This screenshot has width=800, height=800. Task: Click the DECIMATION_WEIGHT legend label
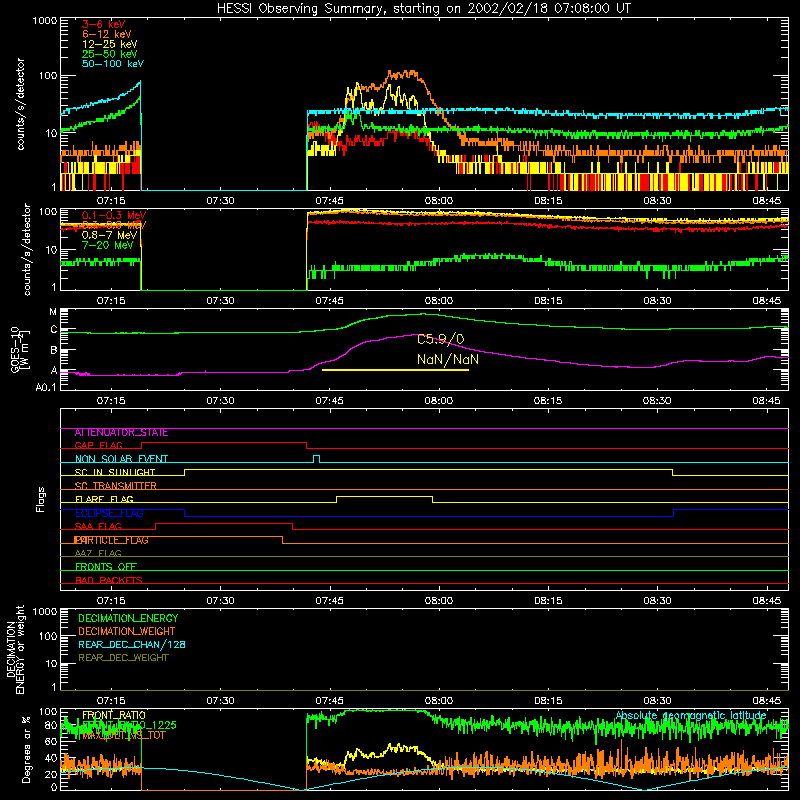click(x=127, y=631)
